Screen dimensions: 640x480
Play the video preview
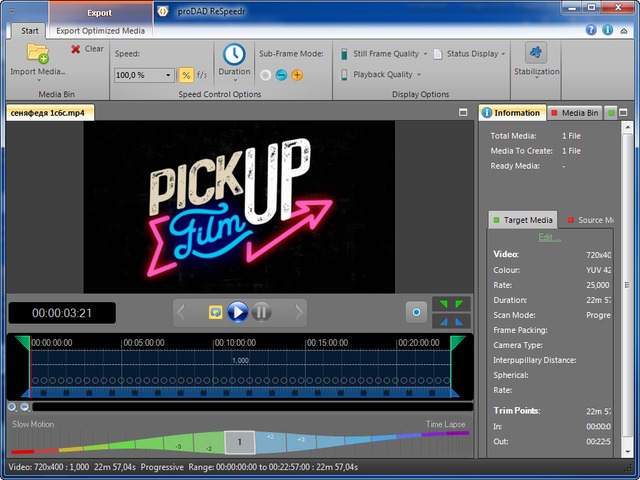pyautogui.click(x=238, y=313)
